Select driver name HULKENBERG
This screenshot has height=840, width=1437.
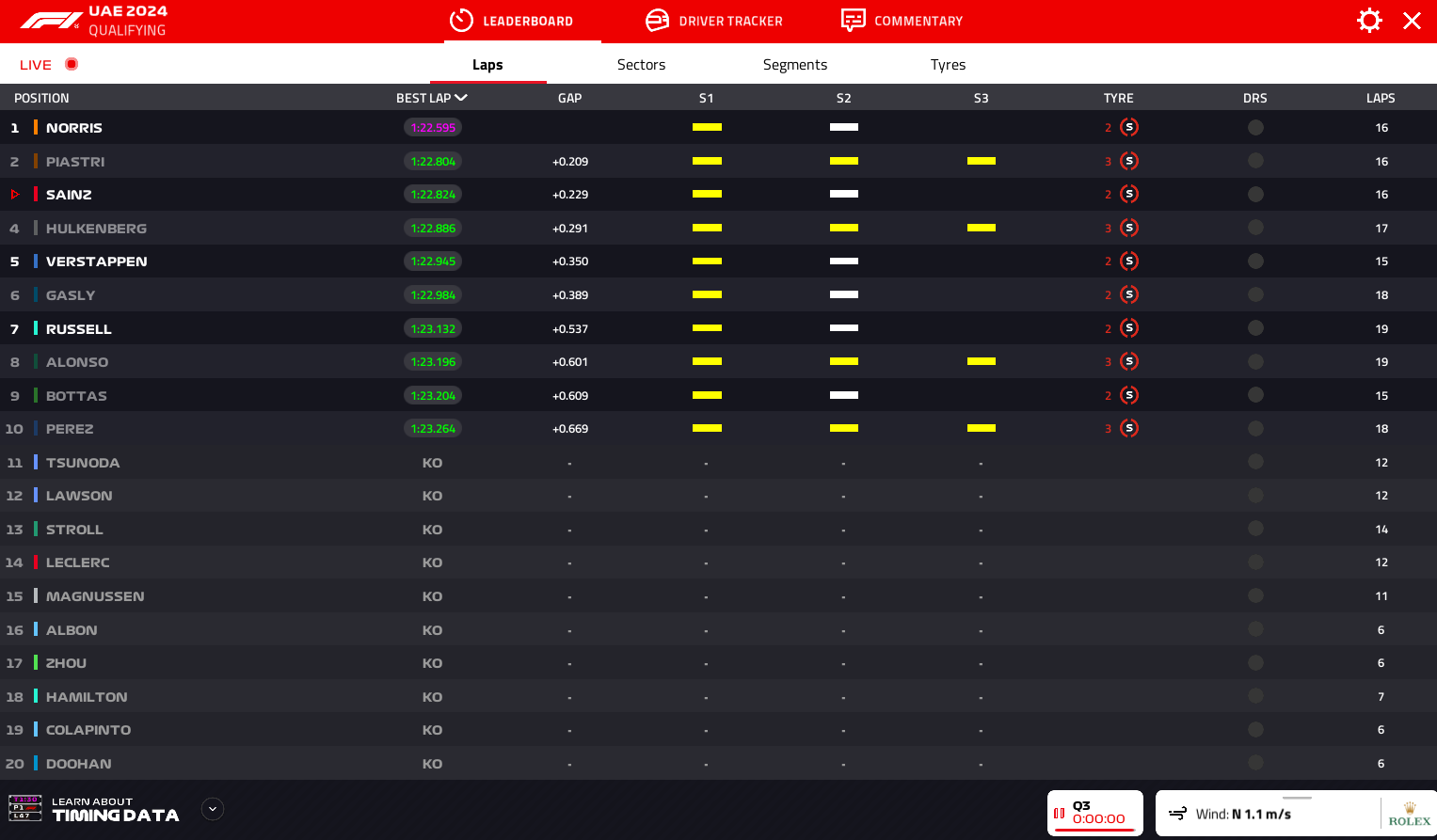[96, 229]
